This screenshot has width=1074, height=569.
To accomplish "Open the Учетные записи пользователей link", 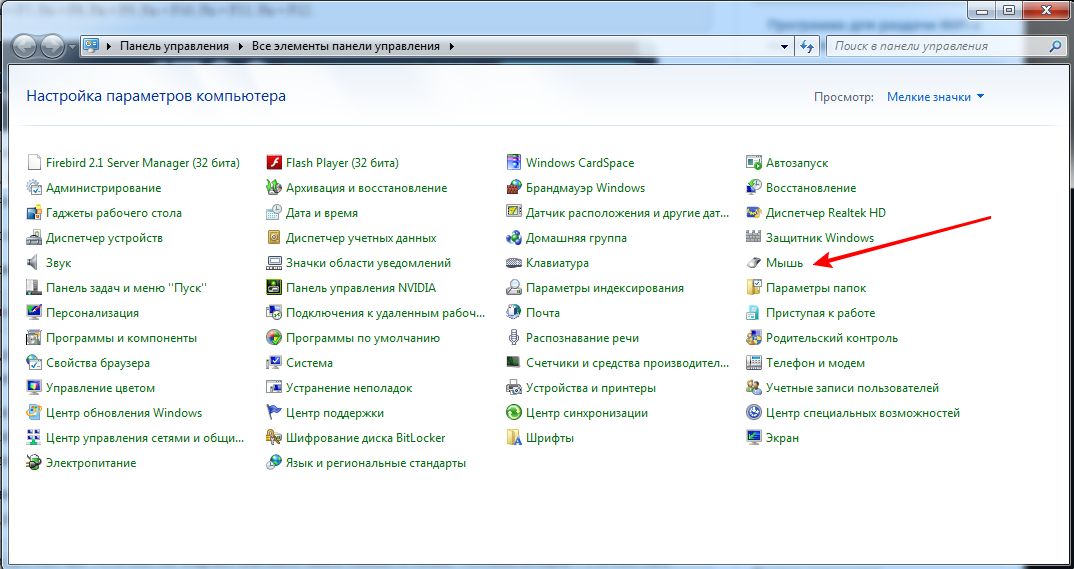I will (x=852, y=388).
